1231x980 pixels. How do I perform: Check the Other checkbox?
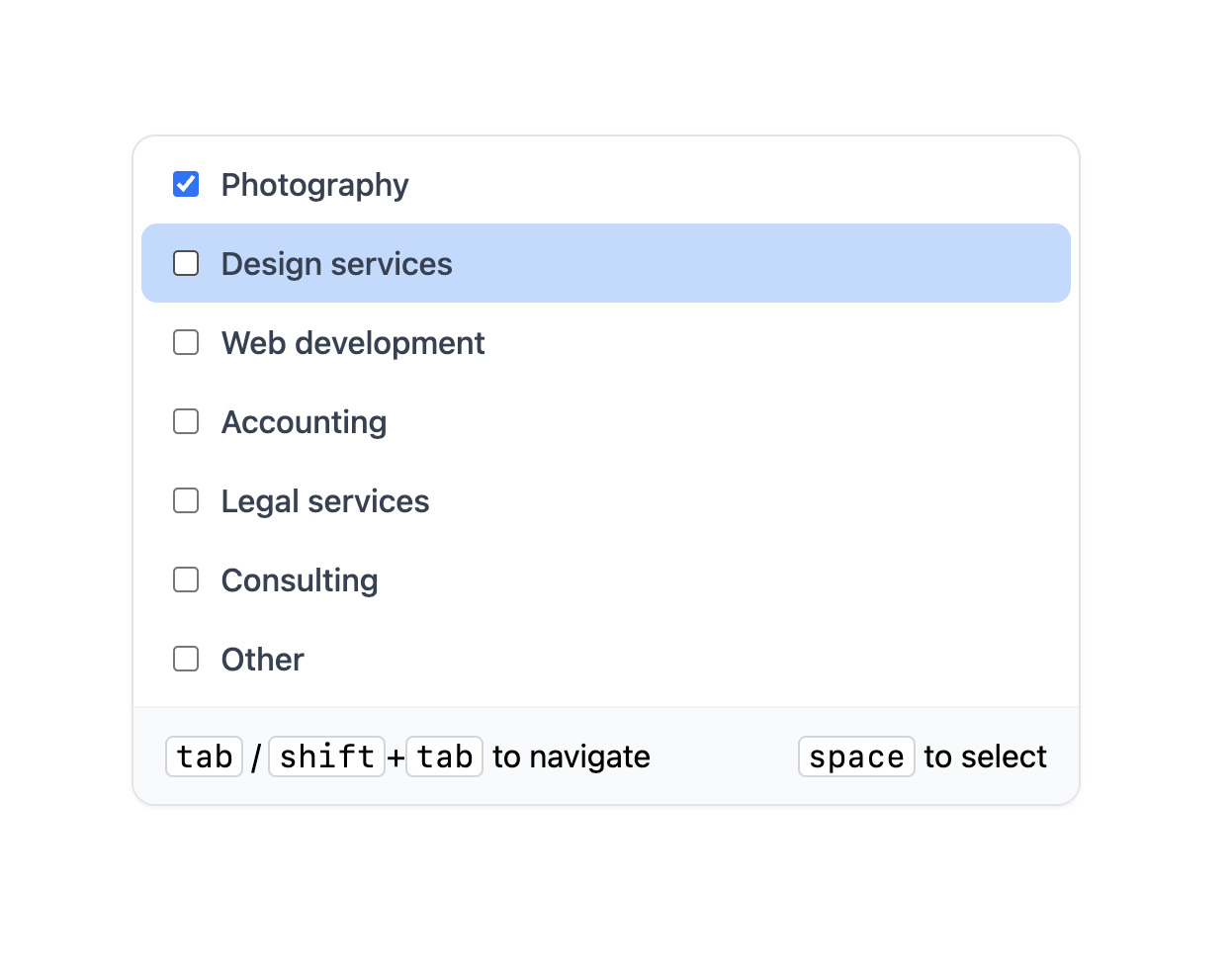coord(186,660)
